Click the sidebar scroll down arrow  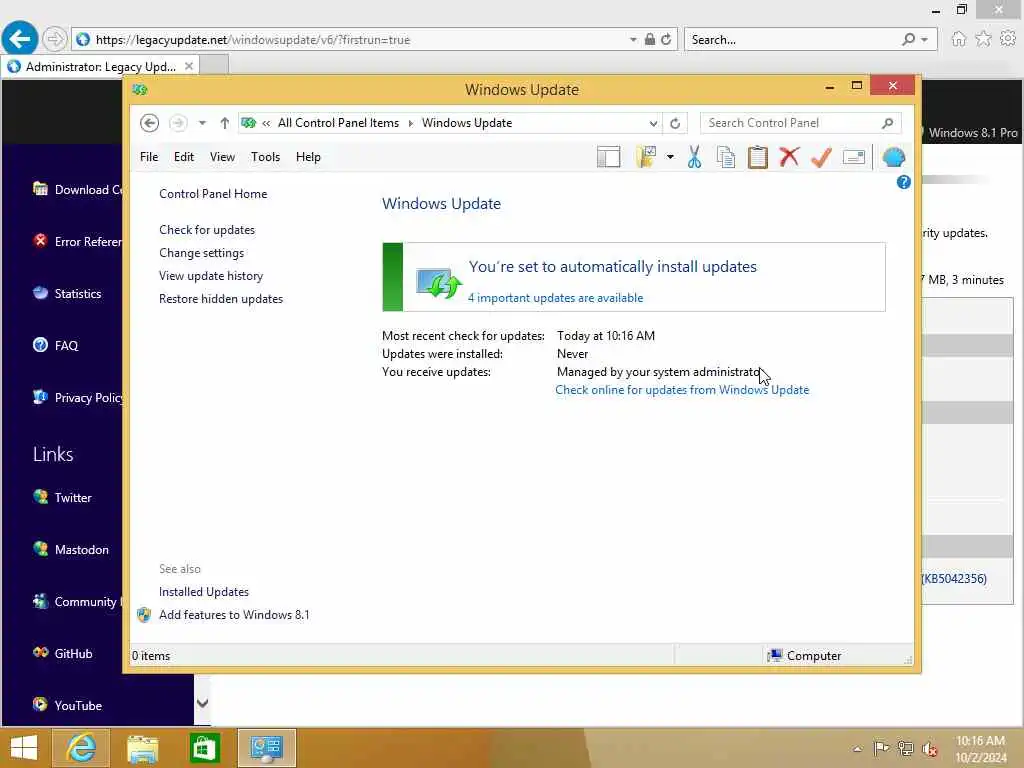click(202, 703)
